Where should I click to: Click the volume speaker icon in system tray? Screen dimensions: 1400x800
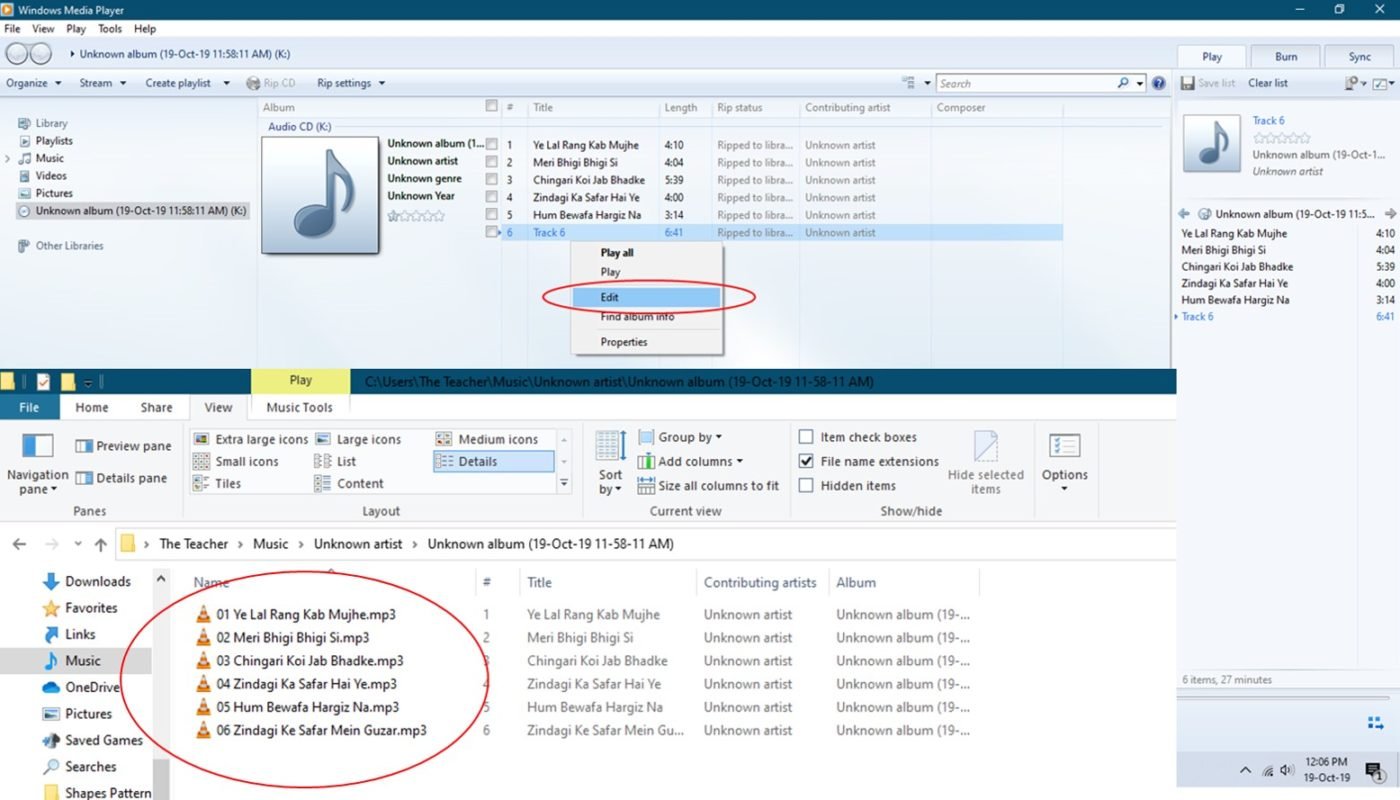coord(1287,771)
